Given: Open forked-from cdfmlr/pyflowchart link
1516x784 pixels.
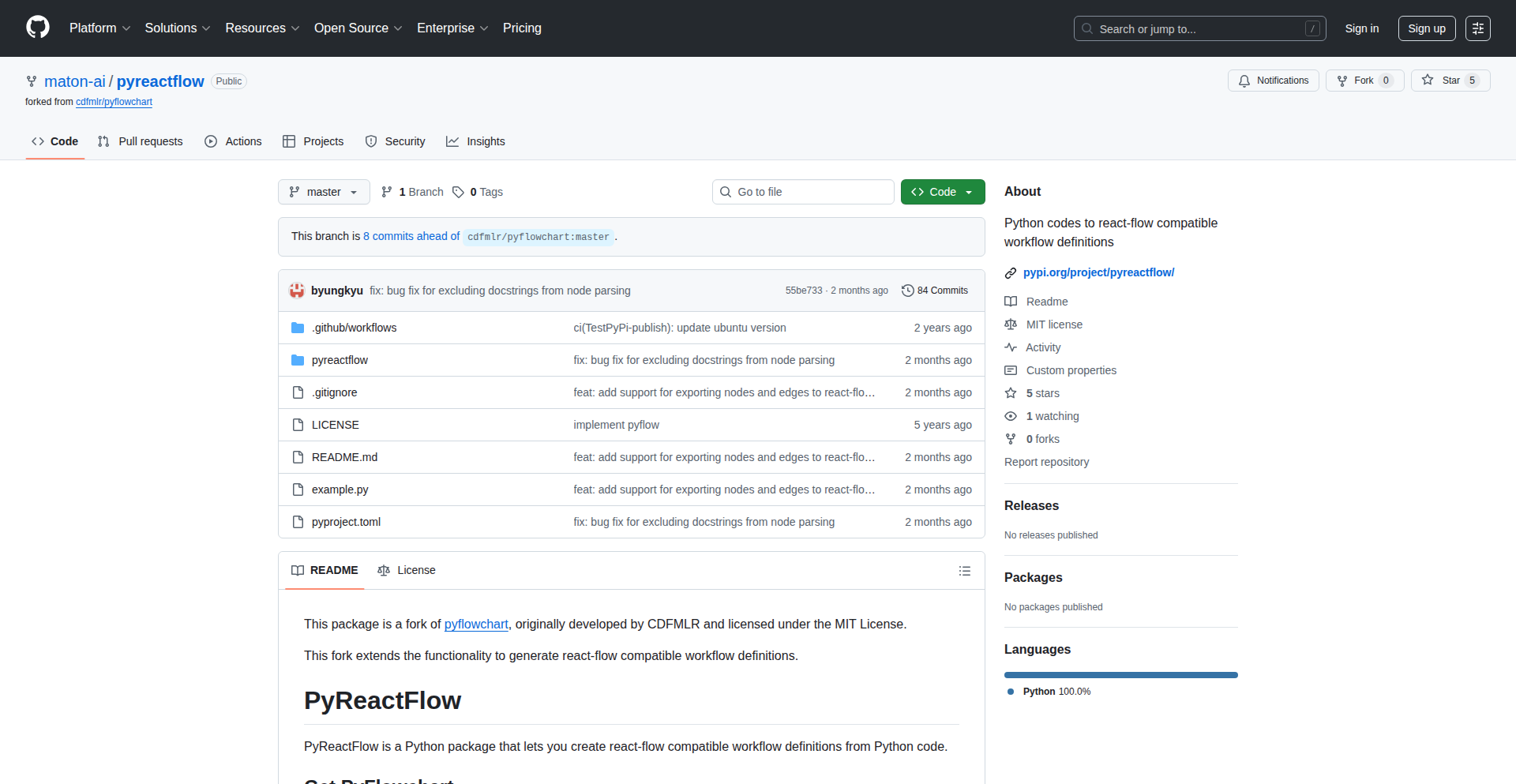Looking at the screenshot, I should coord(114,102).
